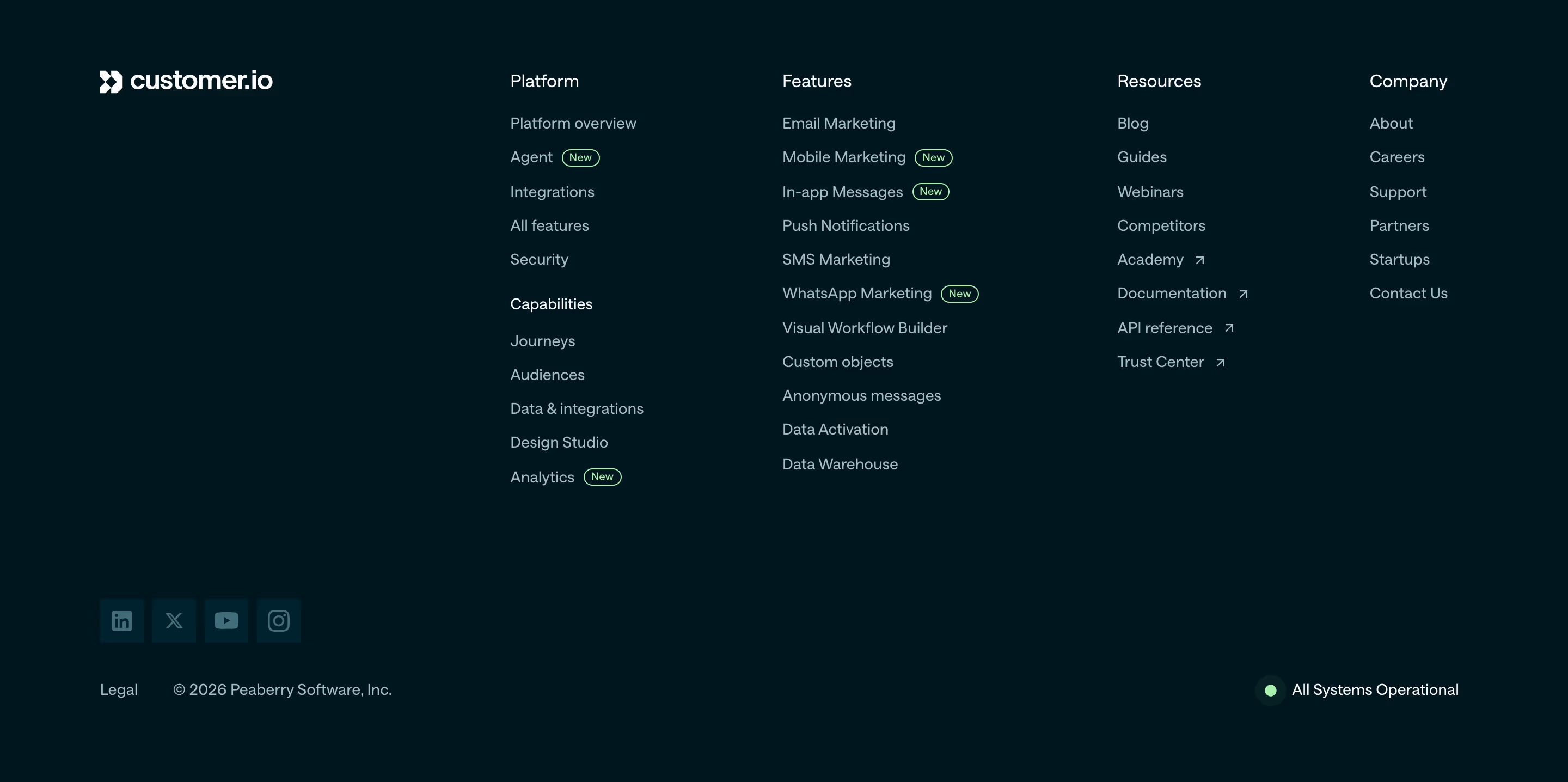Click the New badge beside In-app Messages

(x=930, y=191)
